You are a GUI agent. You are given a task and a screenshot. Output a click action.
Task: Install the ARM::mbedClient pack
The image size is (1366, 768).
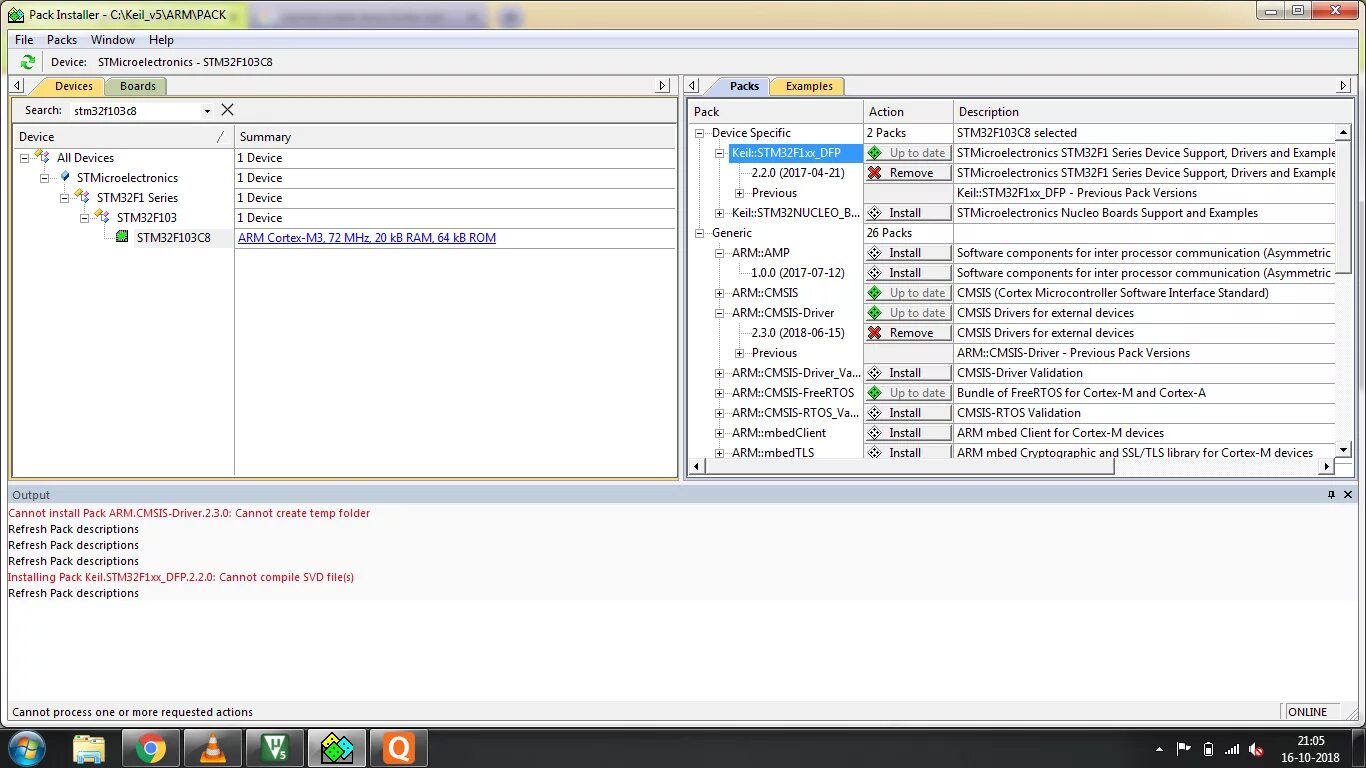908,433
